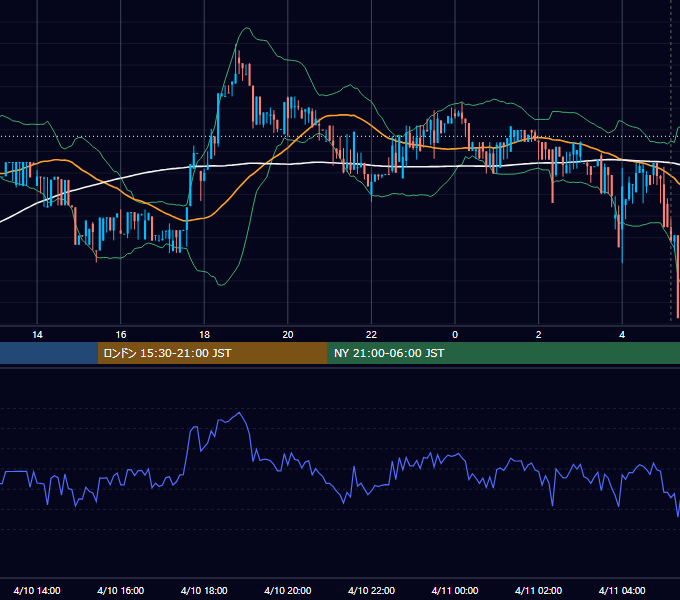Click the 4/10 18:00 date label
680x600 pixels.
204,590
